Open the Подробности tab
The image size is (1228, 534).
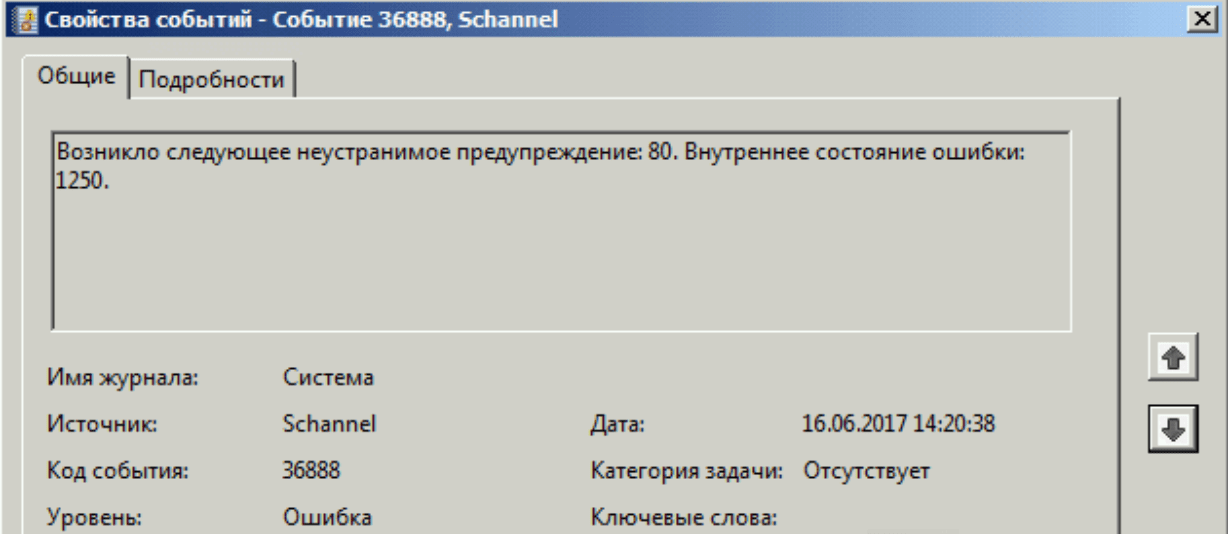pos(211,80)
